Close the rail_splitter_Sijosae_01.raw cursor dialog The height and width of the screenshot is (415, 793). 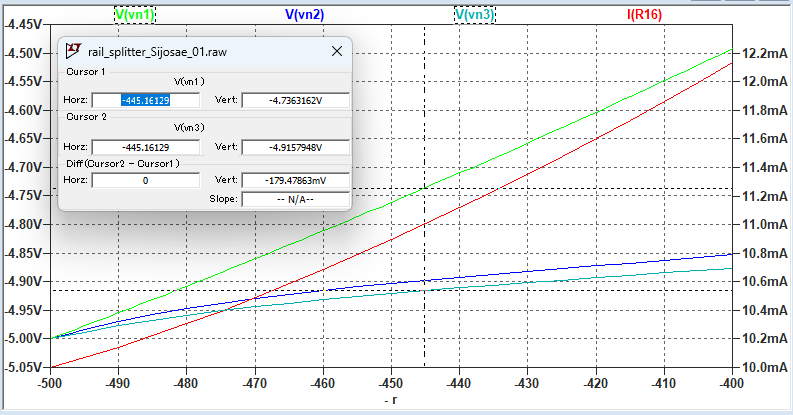click(336, 51)
